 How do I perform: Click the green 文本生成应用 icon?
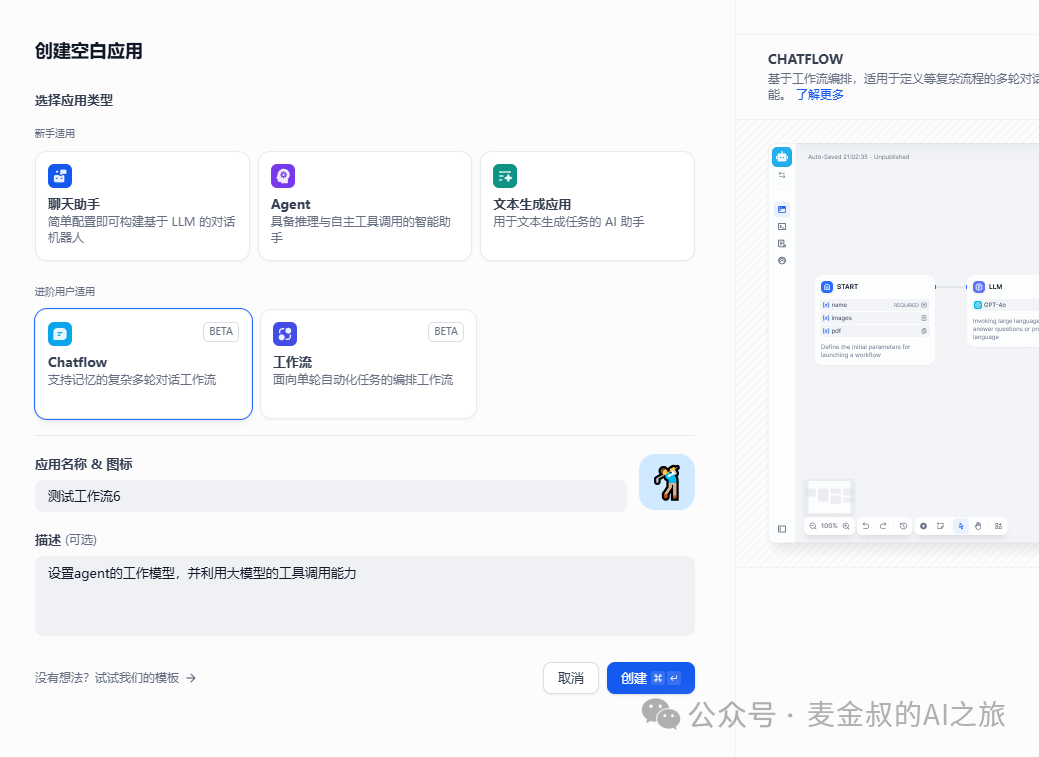[x=505, y=176]
